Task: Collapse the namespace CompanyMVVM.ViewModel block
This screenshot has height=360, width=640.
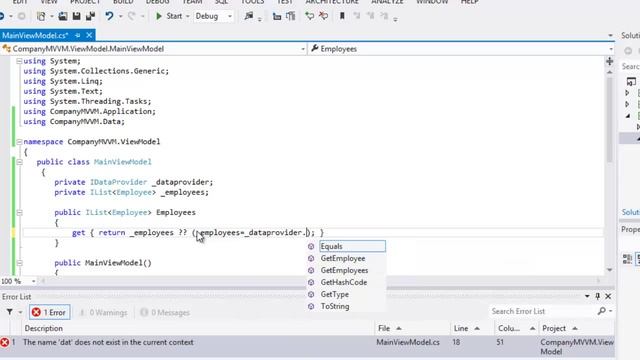Action: coord(19,142)
